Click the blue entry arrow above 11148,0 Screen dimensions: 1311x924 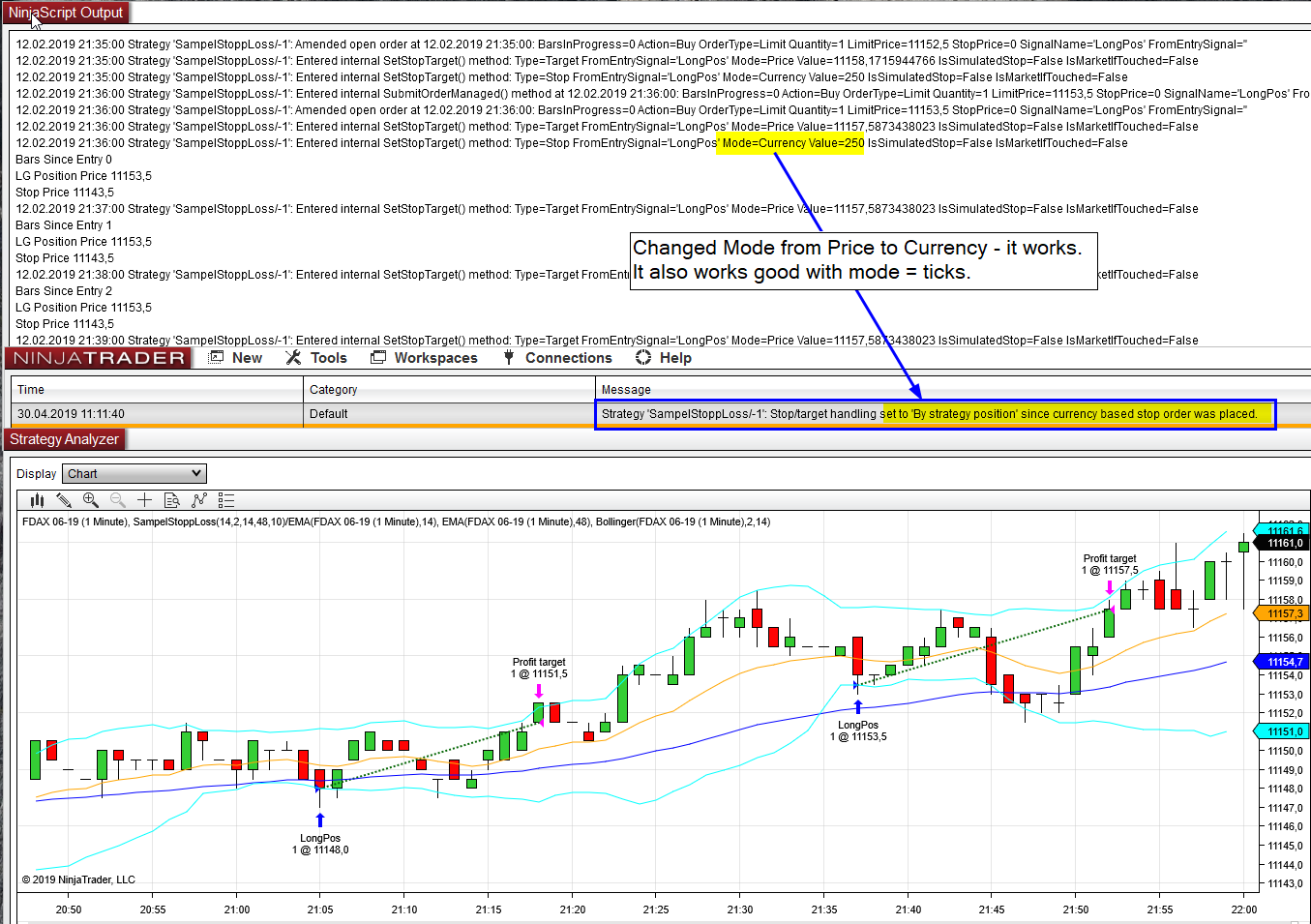pyautogui.click(x=320, y=820)
